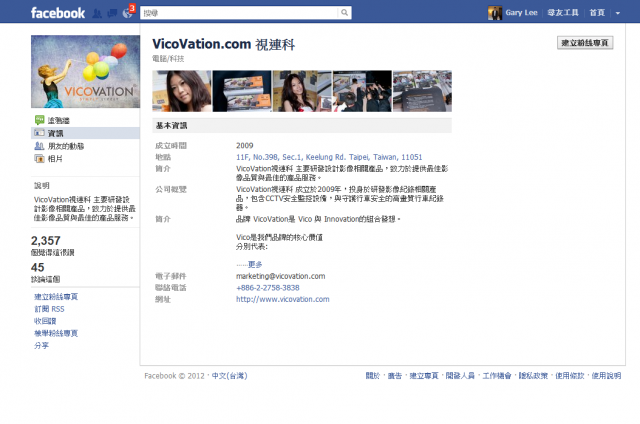Click the About (關於) footer link
640x424 pixels.
coord(373,376)
